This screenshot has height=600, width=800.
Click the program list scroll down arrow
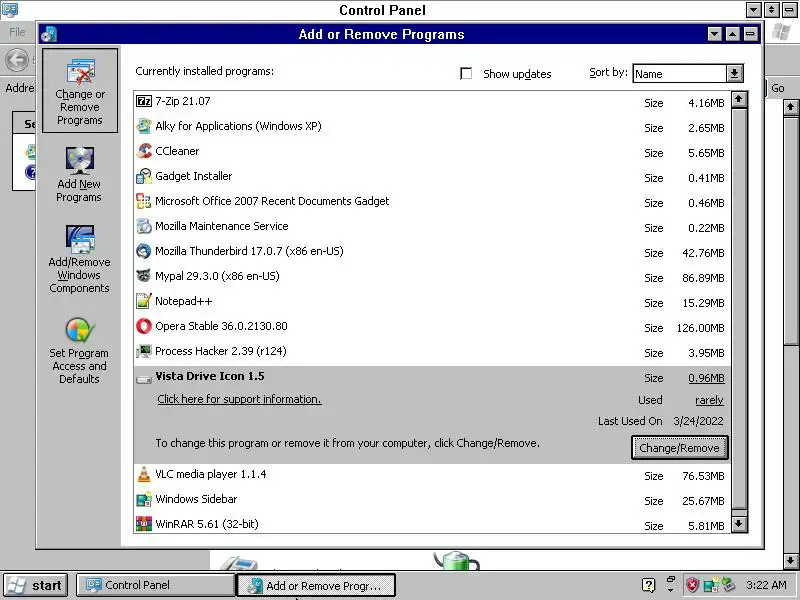739,524
